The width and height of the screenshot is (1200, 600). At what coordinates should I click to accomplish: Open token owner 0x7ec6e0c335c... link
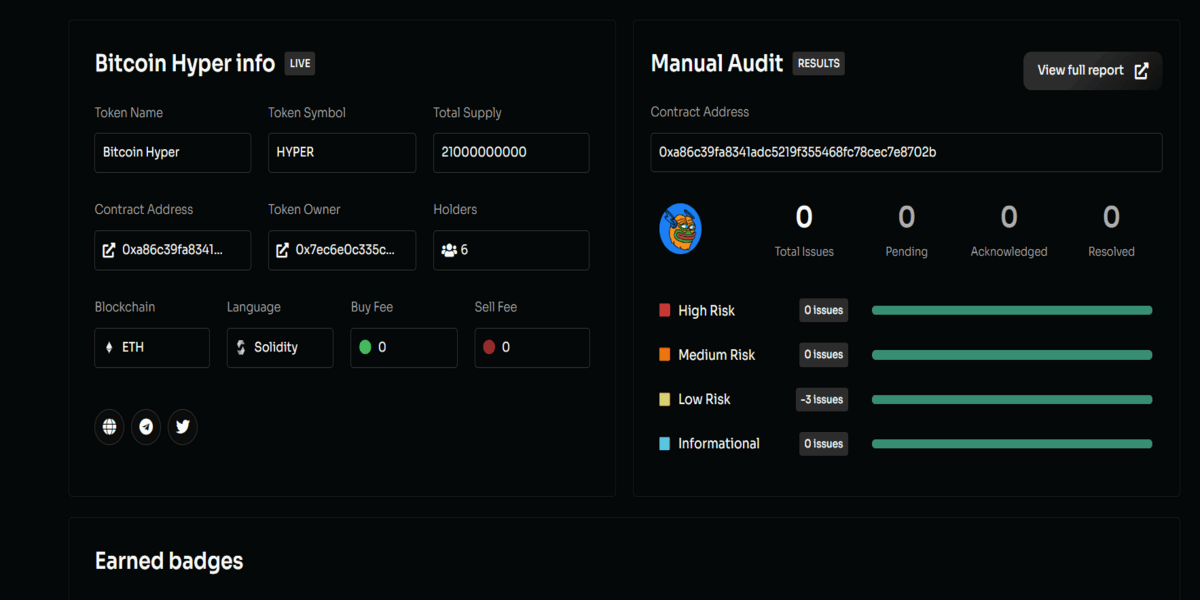pos(342,250)
